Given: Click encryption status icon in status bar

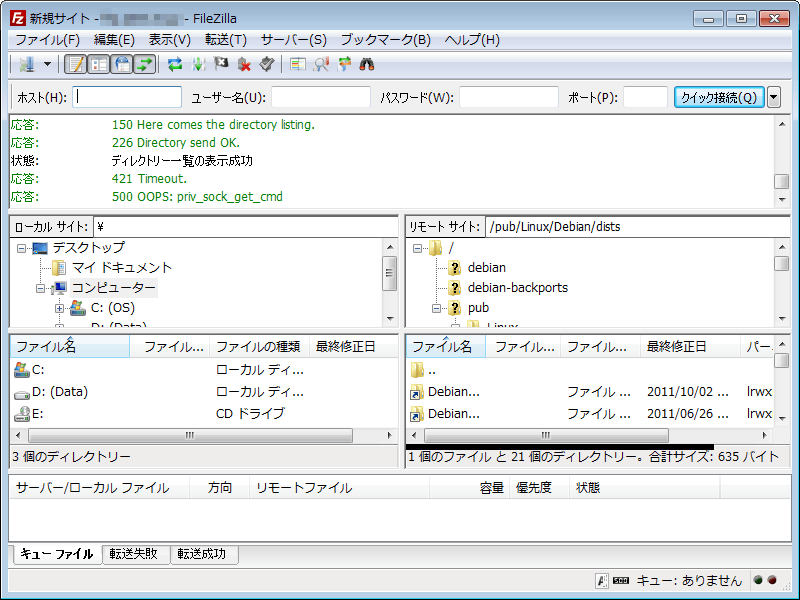Looking at the screenshot, I should point(602,580).
